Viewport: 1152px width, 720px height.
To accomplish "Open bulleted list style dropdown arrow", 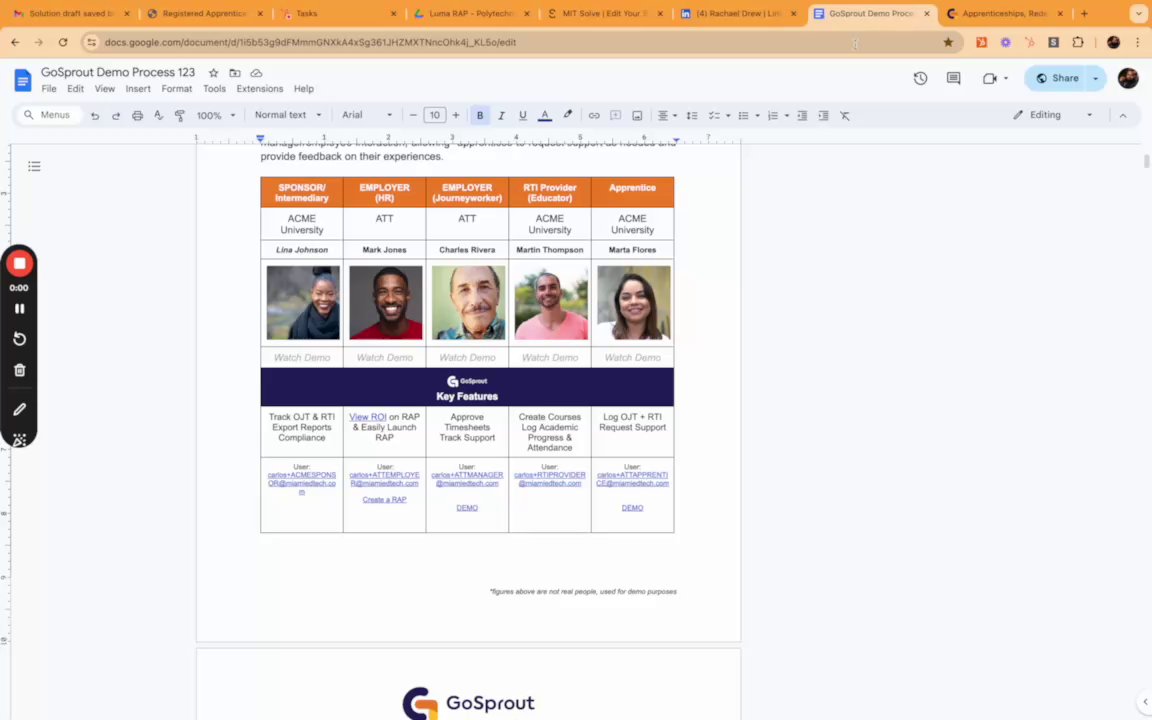I will pyautogui.click(x=757, y=115).
